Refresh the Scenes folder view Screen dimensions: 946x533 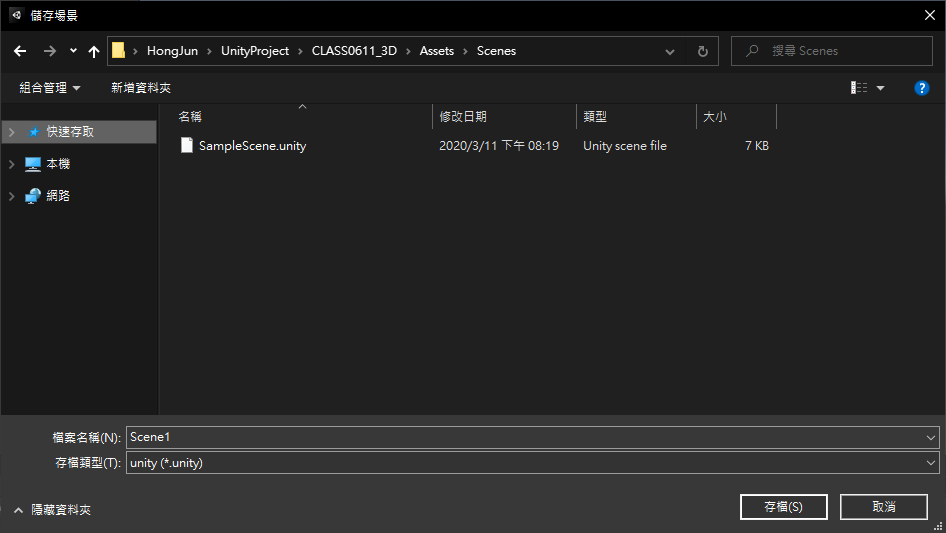pyautogui.click(x=702, y=51)
